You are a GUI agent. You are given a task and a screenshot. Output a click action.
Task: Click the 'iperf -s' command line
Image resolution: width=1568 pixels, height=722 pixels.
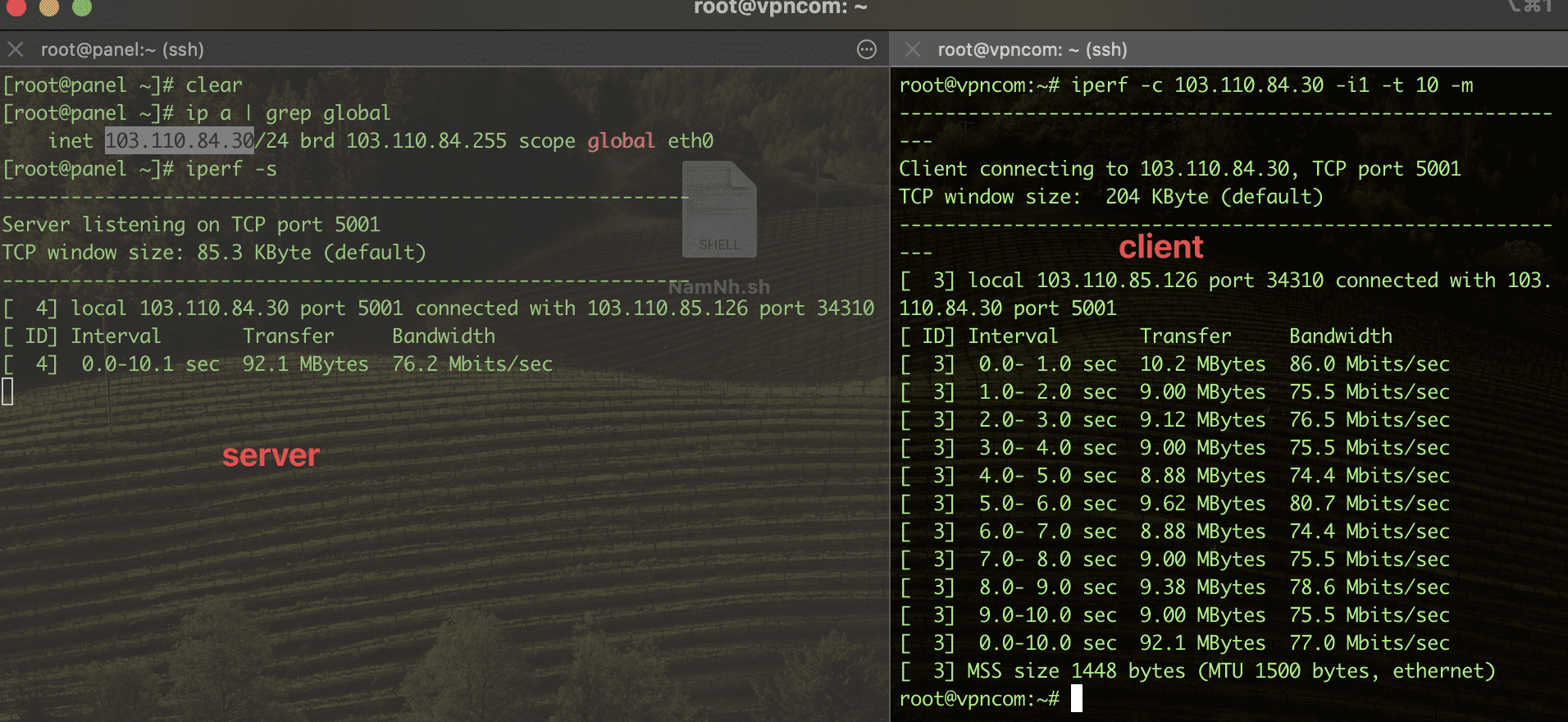230,168
